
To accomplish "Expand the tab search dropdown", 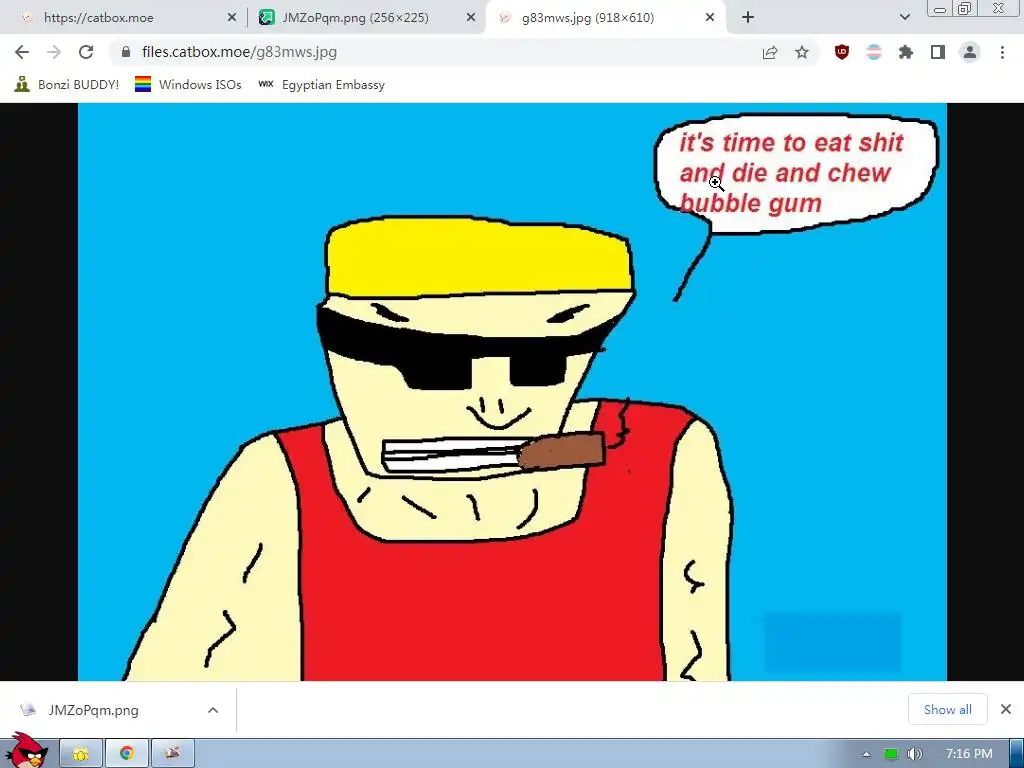I will pyautogui.click(x=905, y=18).
